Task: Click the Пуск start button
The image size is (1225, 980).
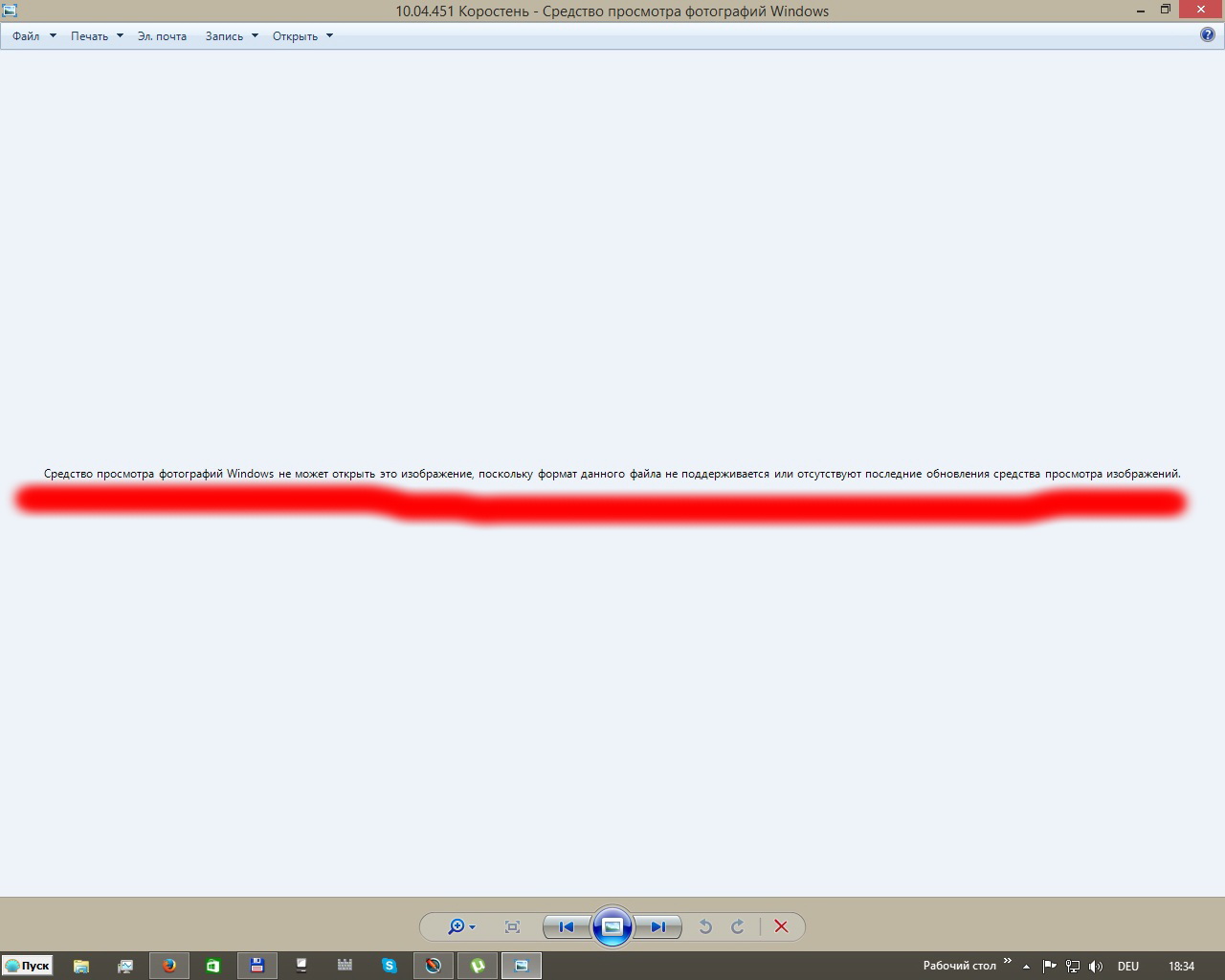Action: click(x=27, y=966)
